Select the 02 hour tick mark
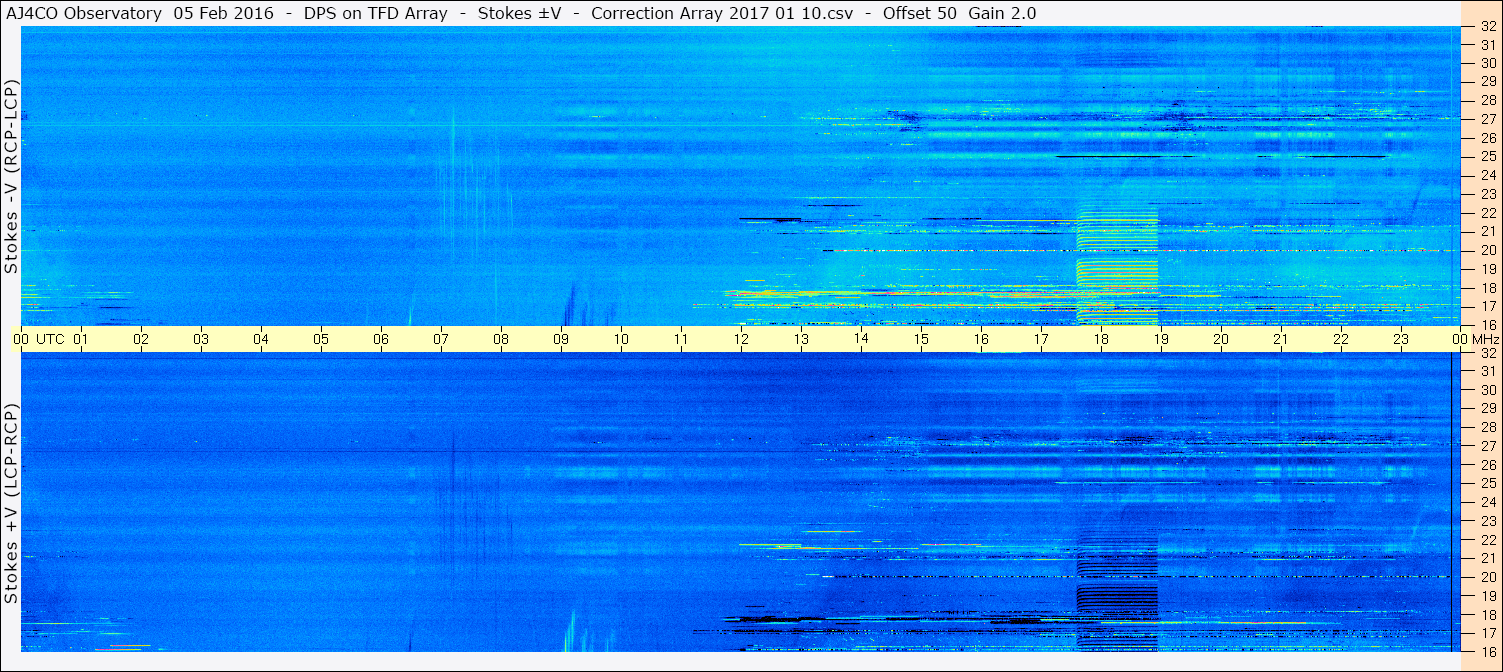Viewport: 1503px width, 672px height. tap(141, 340)
